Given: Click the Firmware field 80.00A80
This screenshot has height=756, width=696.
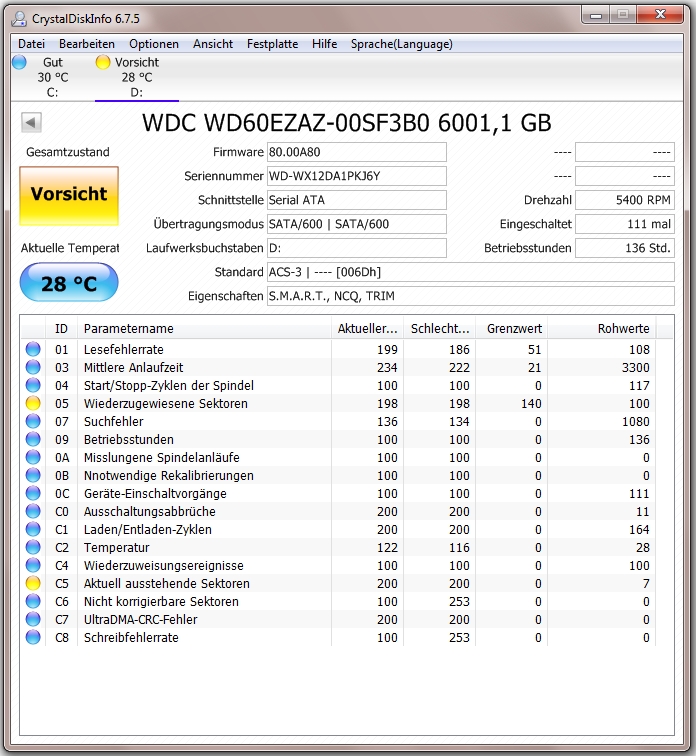Looking at the screenshot, I should (357, 152).
